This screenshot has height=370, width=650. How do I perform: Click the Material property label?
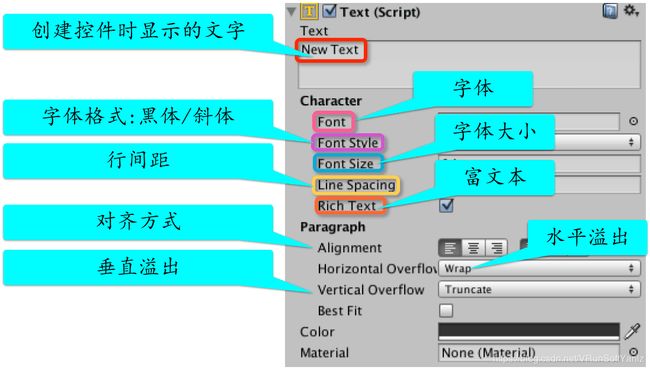[x=325, y=353]
